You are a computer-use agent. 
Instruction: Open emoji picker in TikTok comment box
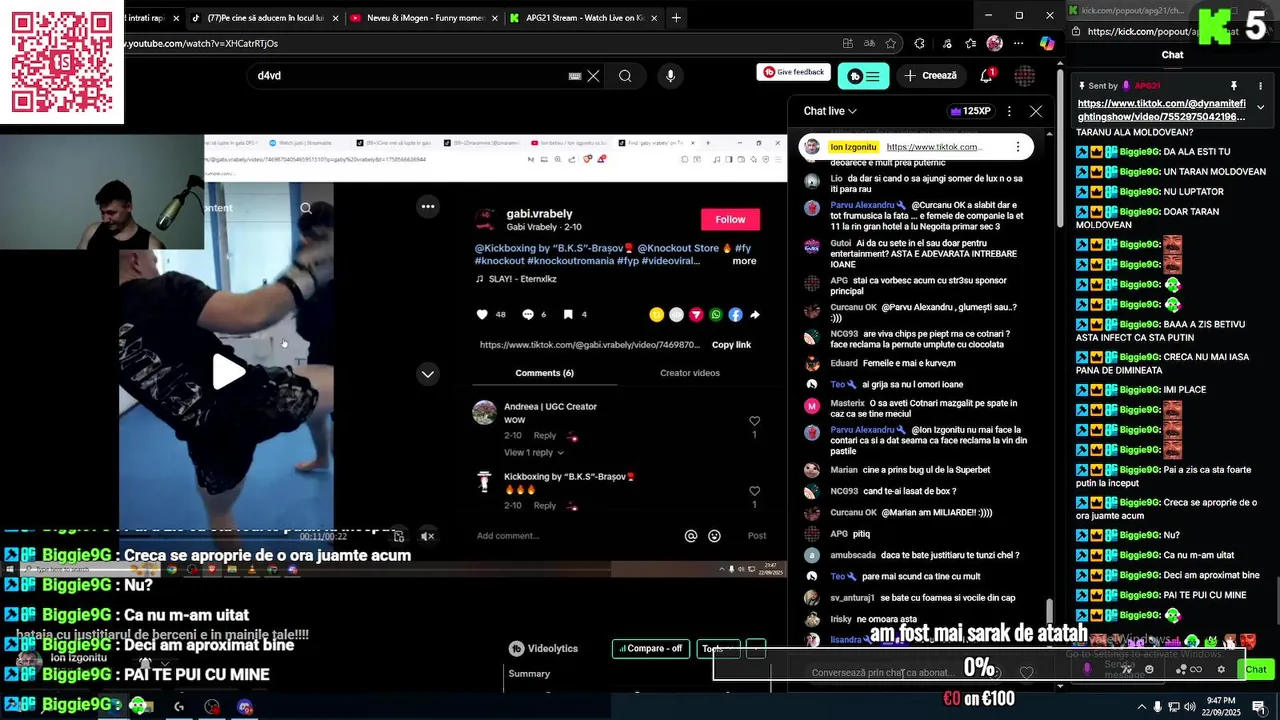(714, 536)
